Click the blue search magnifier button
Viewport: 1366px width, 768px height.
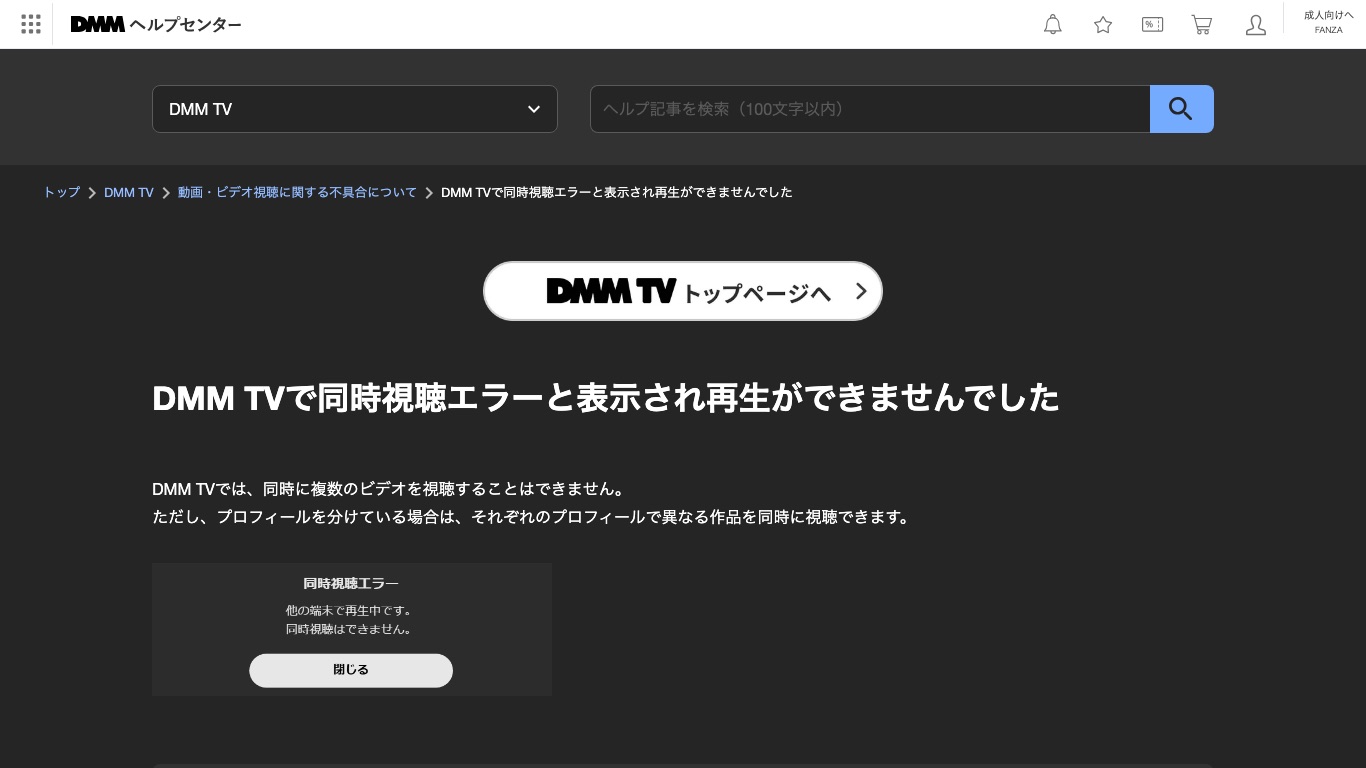[1181, 109]
